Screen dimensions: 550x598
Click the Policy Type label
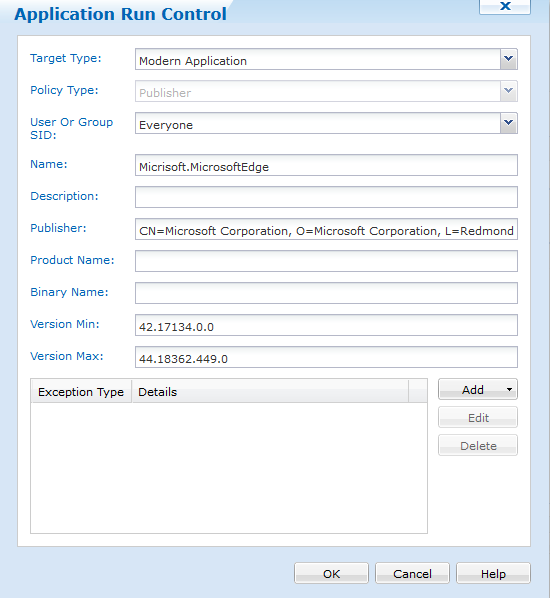pos(64,90)
